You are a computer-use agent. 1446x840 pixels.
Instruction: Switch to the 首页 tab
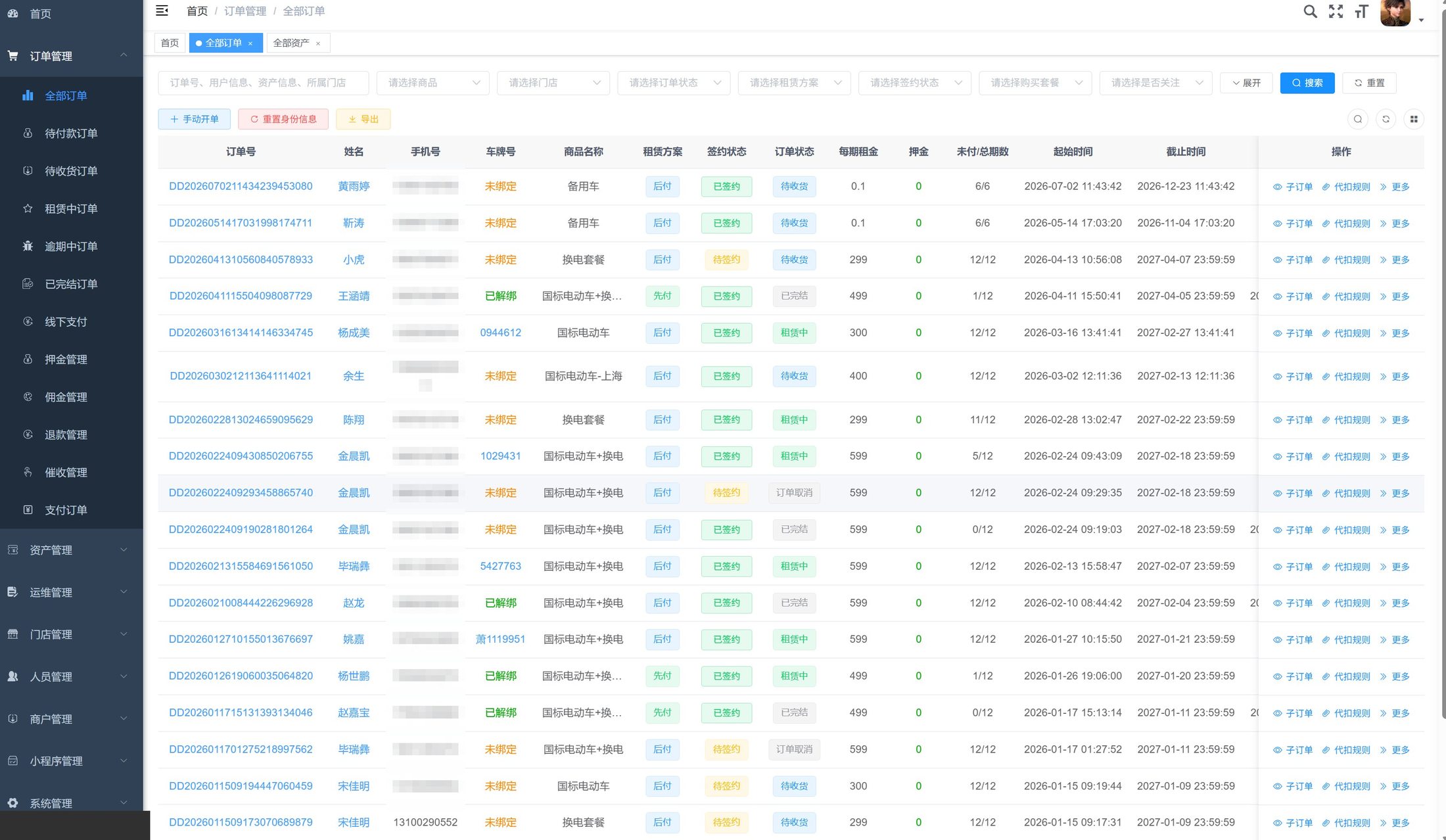point(170,43)
